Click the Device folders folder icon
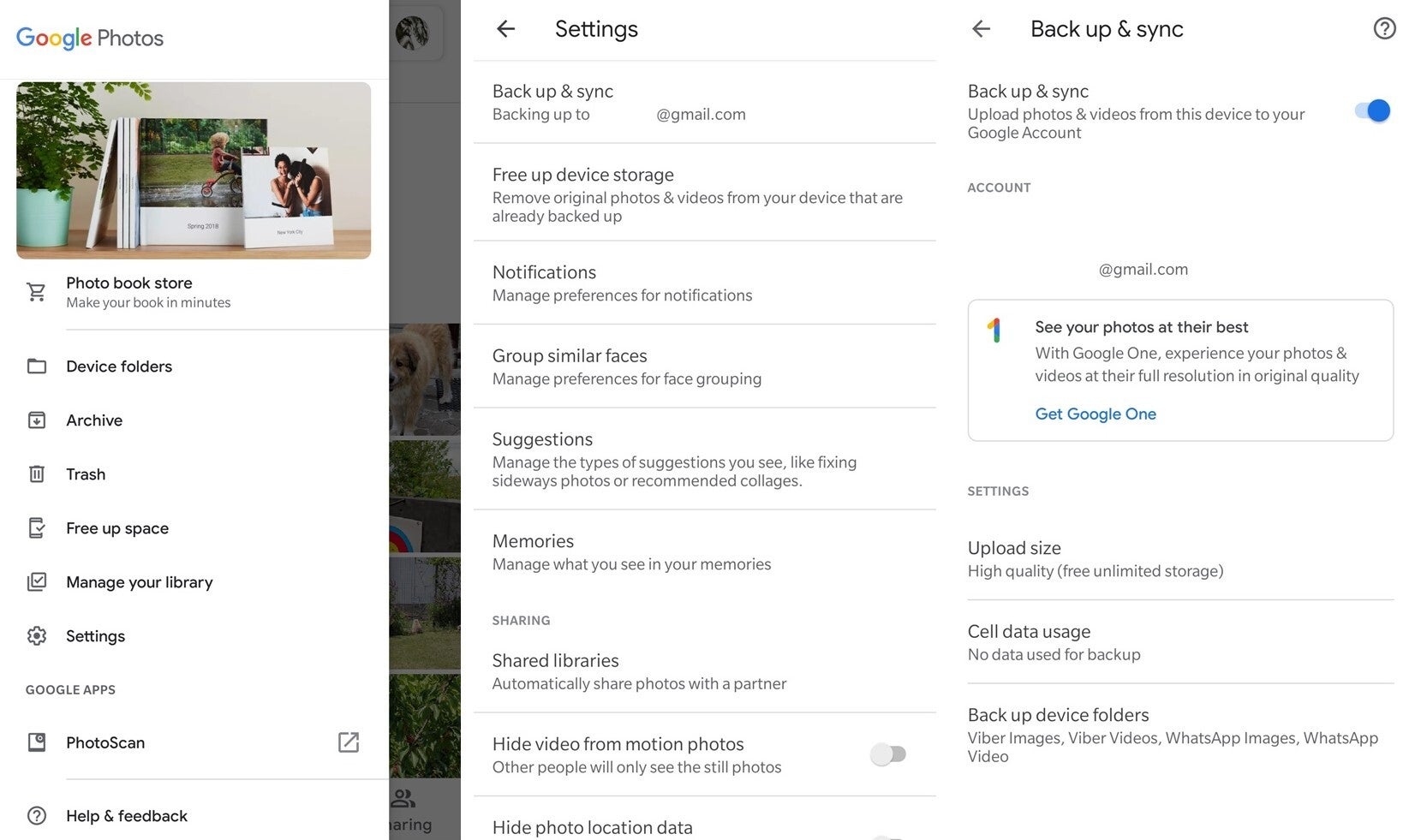 coord(36,366)
